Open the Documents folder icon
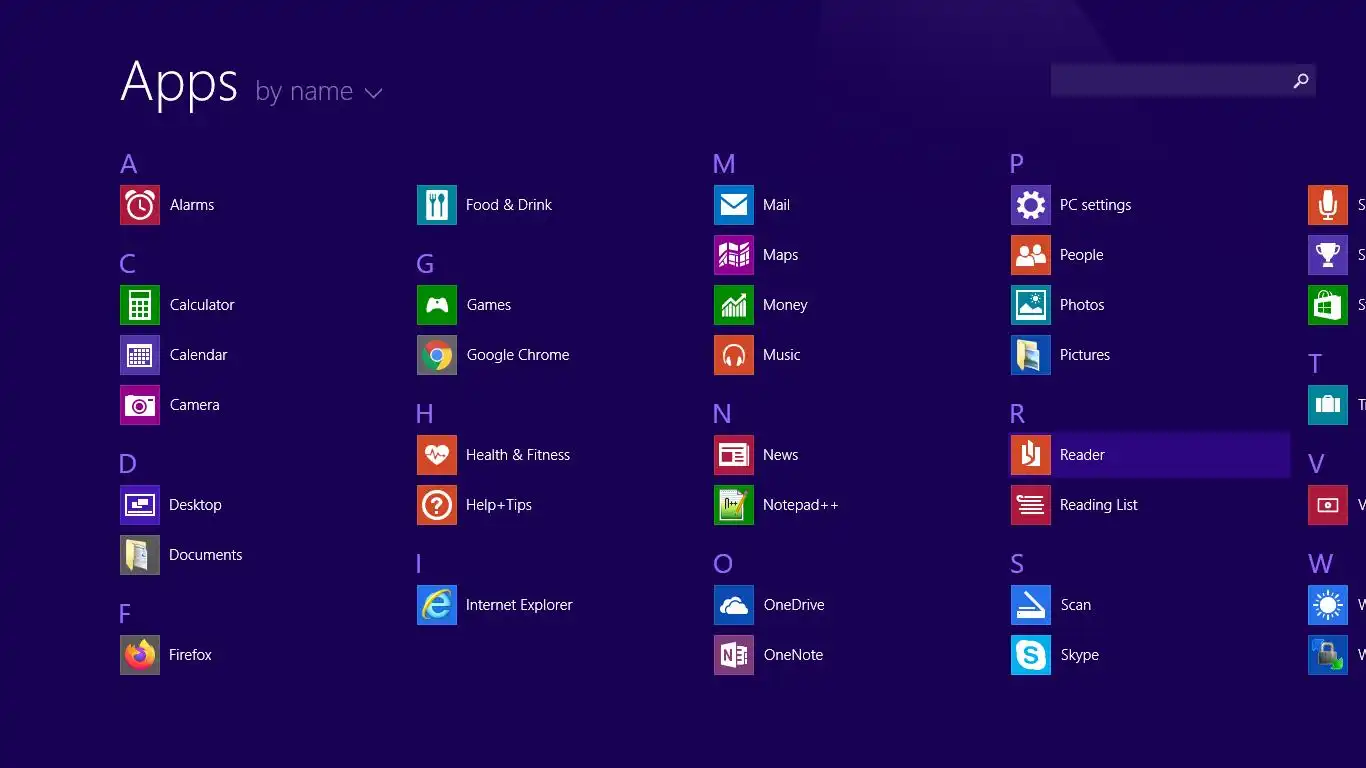 coord(140,555)
